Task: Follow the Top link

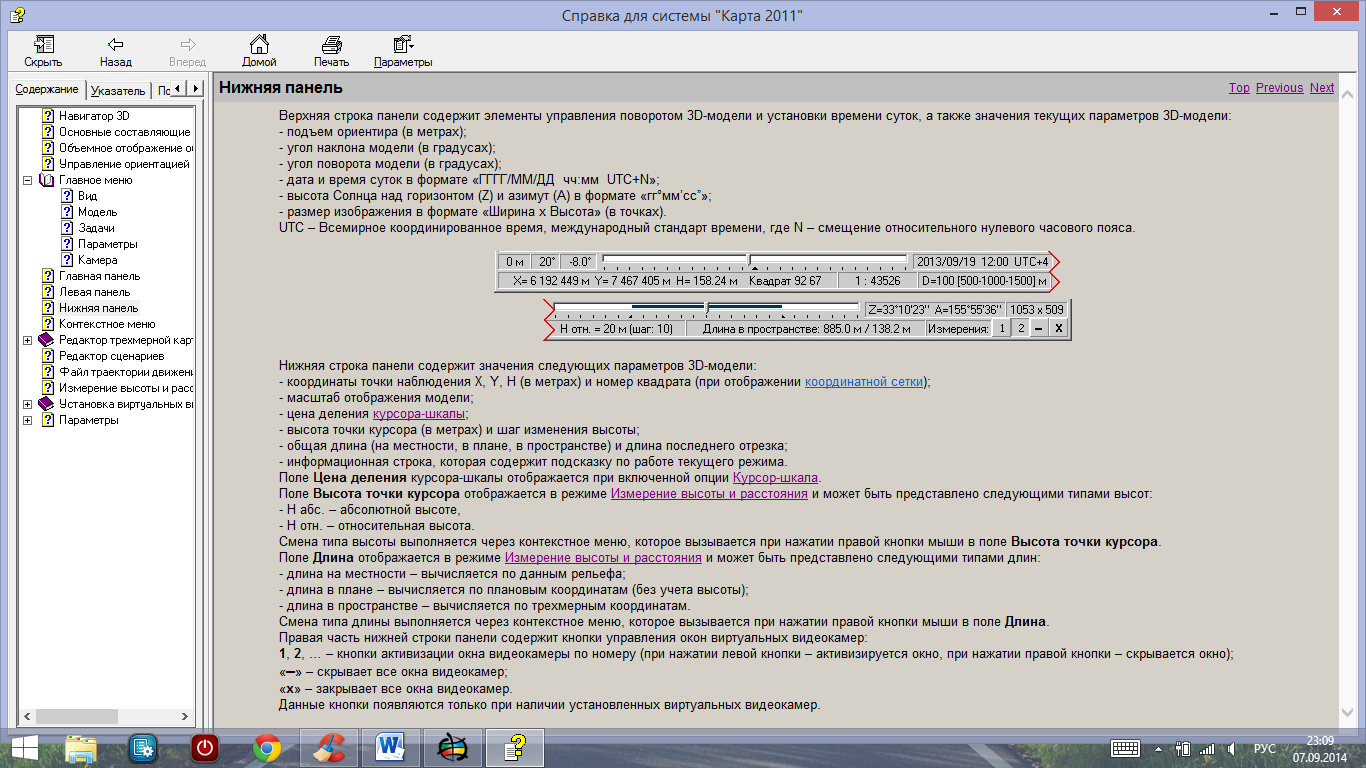Action: [1239, 88]
